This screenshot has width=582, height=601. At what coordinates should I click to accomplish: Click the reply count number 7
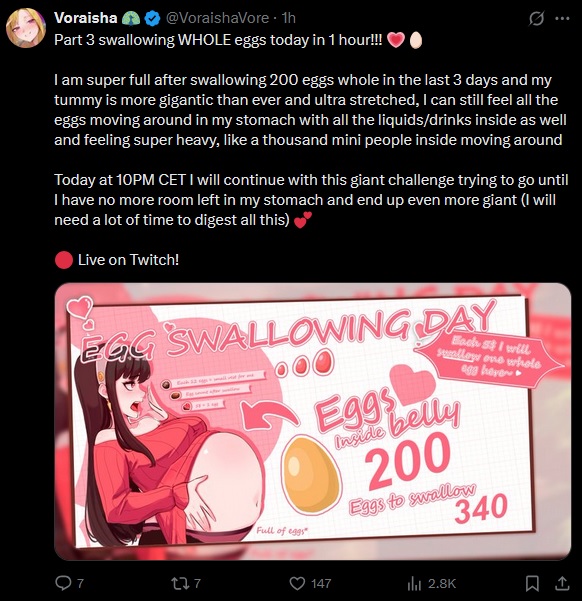[80, 583]
